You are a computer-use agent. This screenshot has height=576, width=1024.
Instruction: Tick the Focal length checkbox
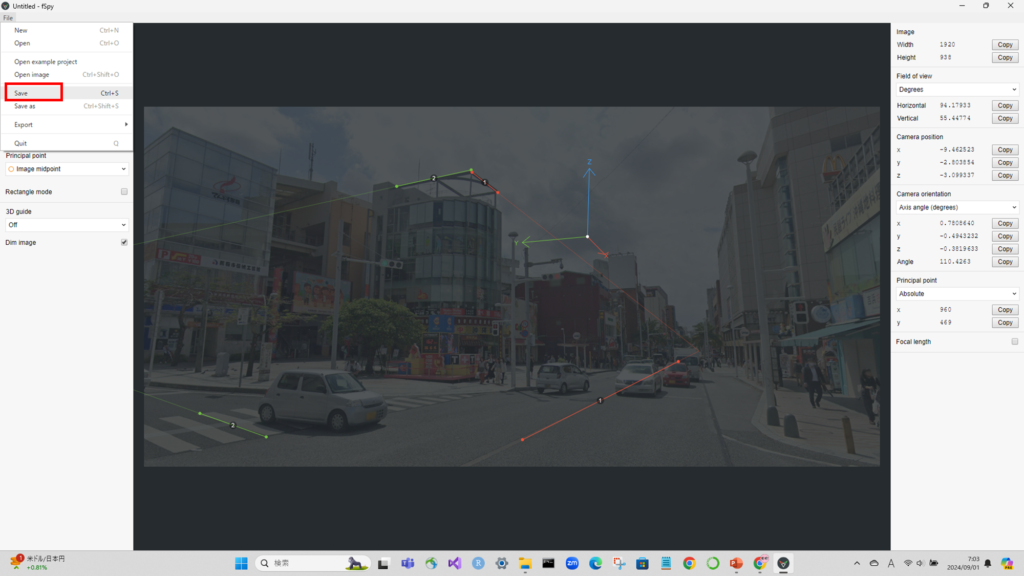(1015, 342)
